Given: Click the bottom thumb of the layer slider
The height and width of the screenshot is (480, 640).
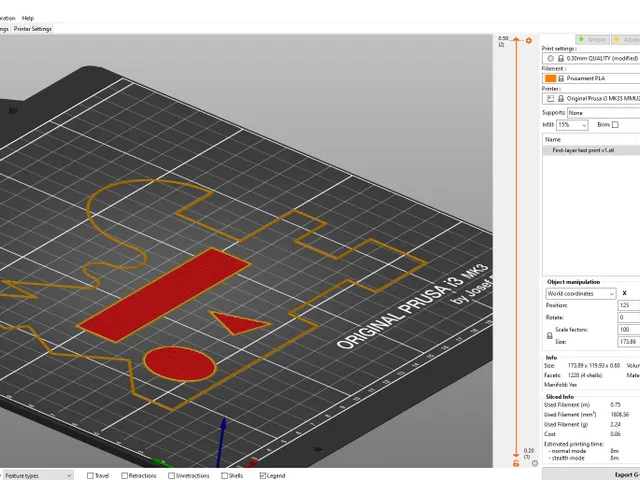Looking at the screenshot, I should (516, 456).
